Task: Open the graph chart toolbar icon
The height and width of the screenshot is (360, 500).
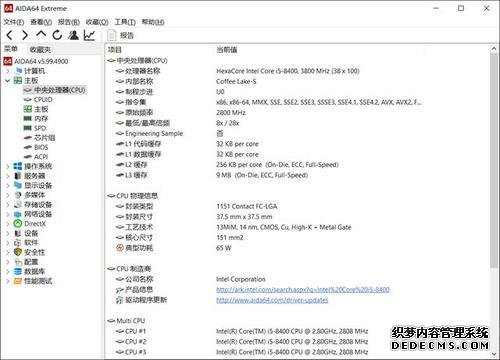Action: pos(89,35)
